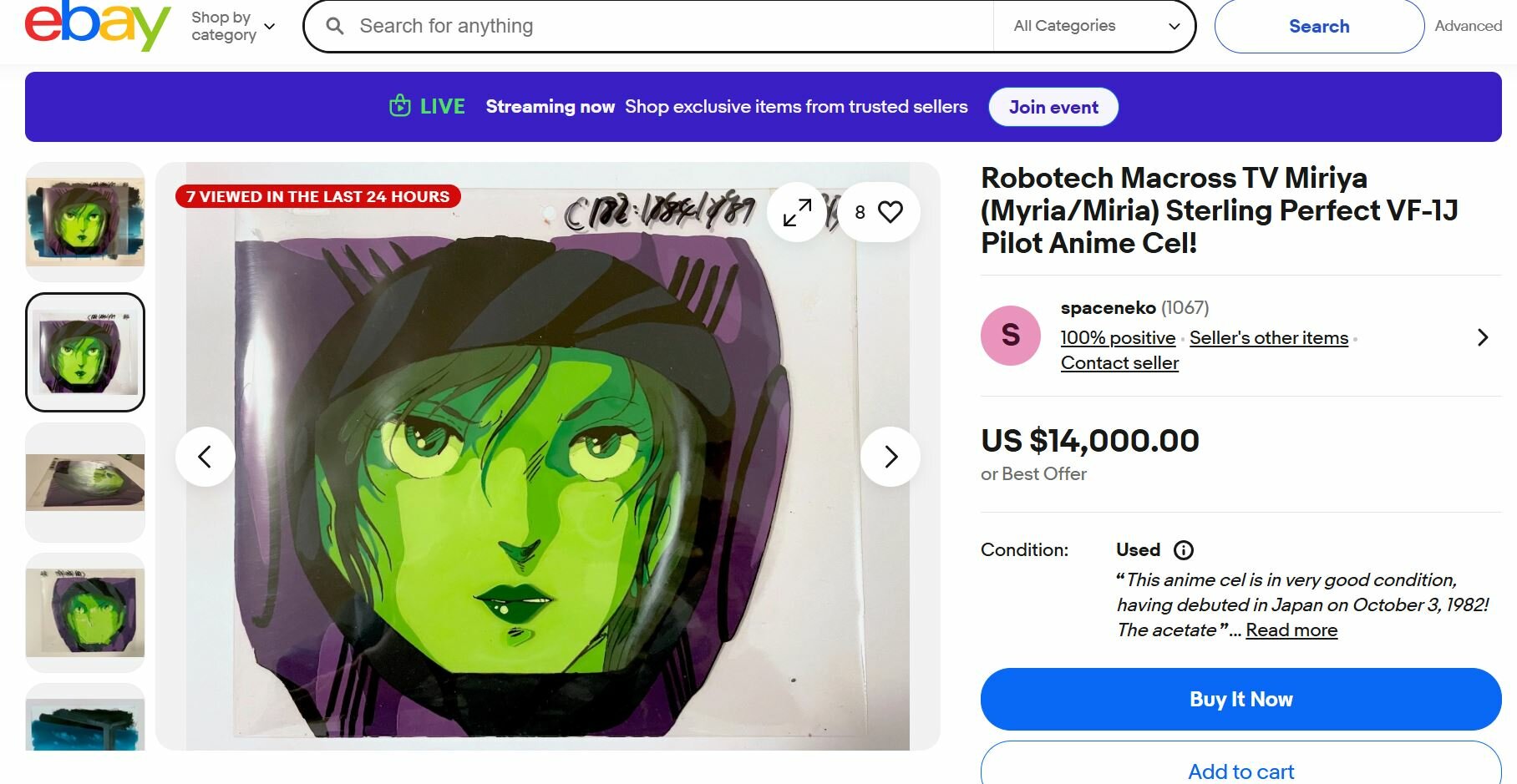The height and width of the screenshot is (784, 1517).
Task: Show the previous listing image
Action: [205, 457]
